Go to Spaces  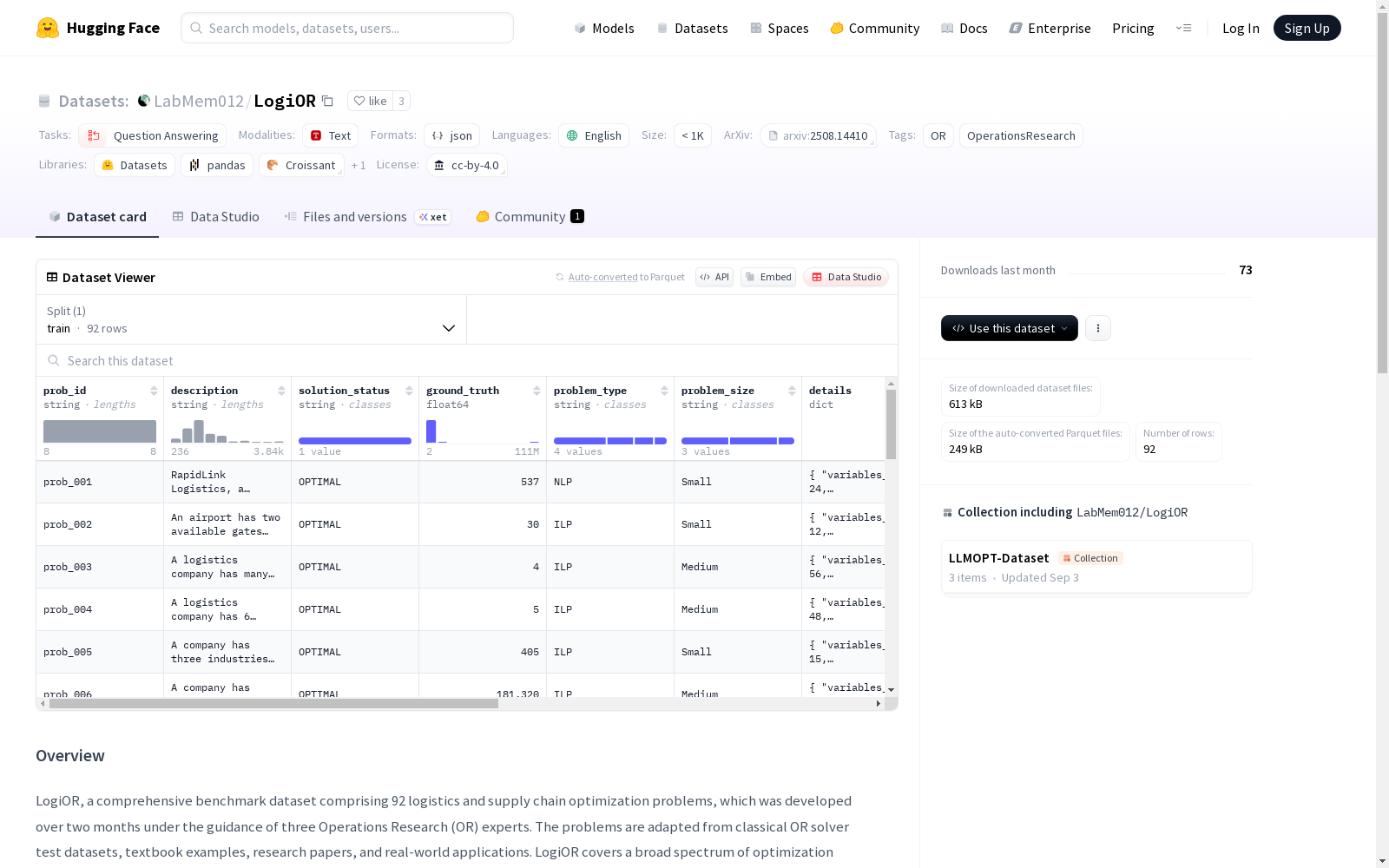click(780, 28)
